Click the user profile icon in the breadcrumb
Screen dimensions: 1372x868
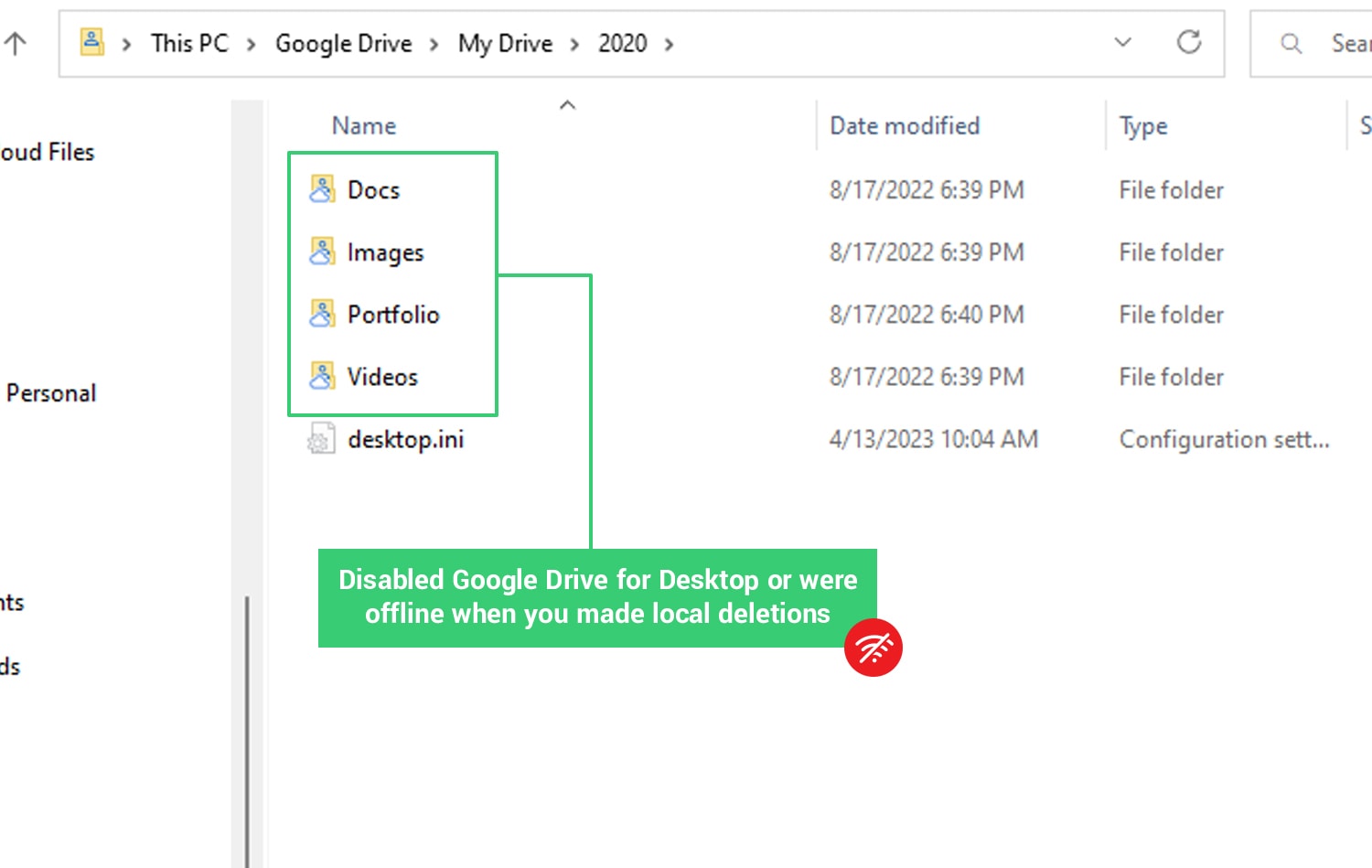(x=90, y=41)
